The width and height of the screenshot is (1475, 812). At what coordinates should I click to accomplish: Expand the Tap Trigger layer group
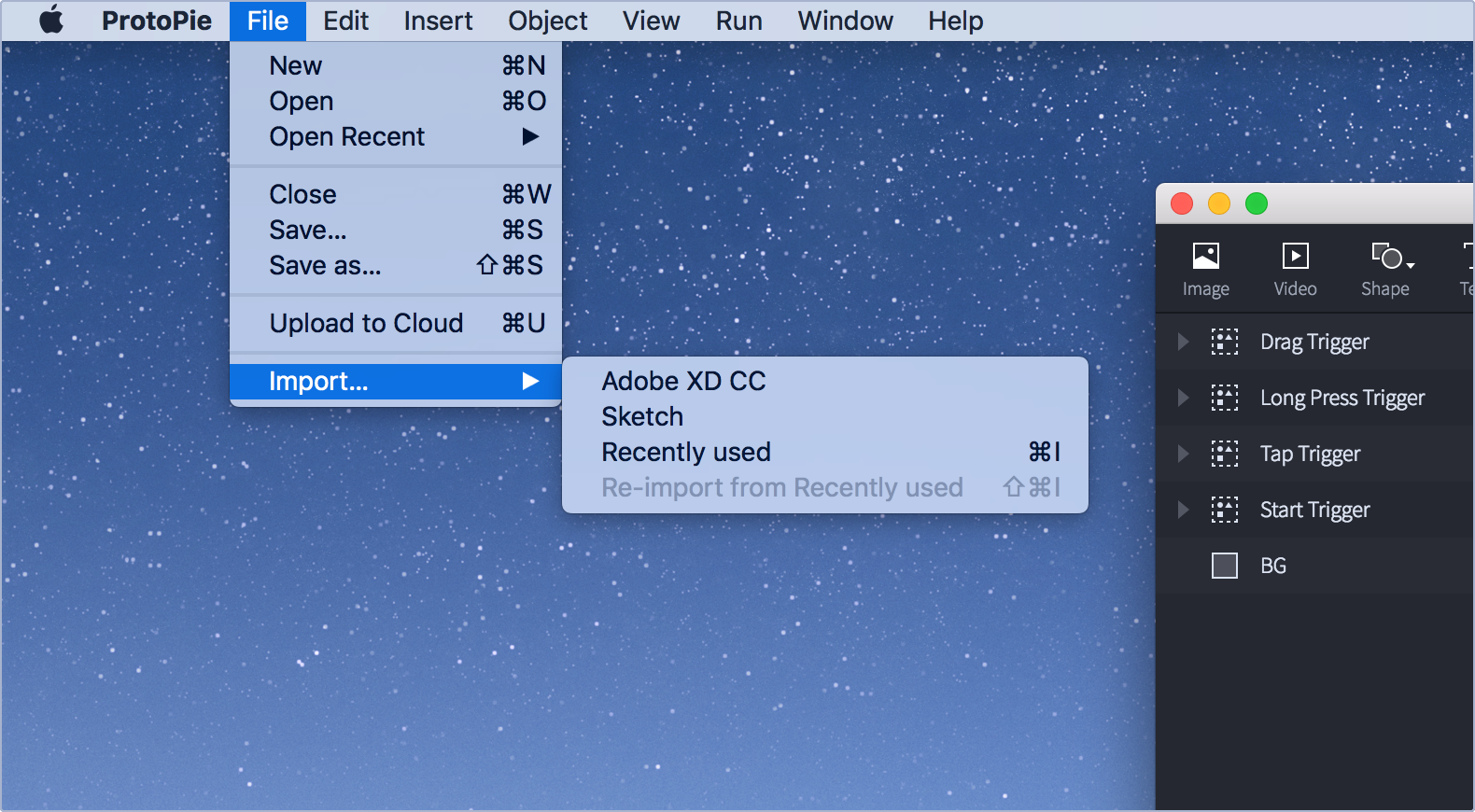click(x=1184, y=454)
